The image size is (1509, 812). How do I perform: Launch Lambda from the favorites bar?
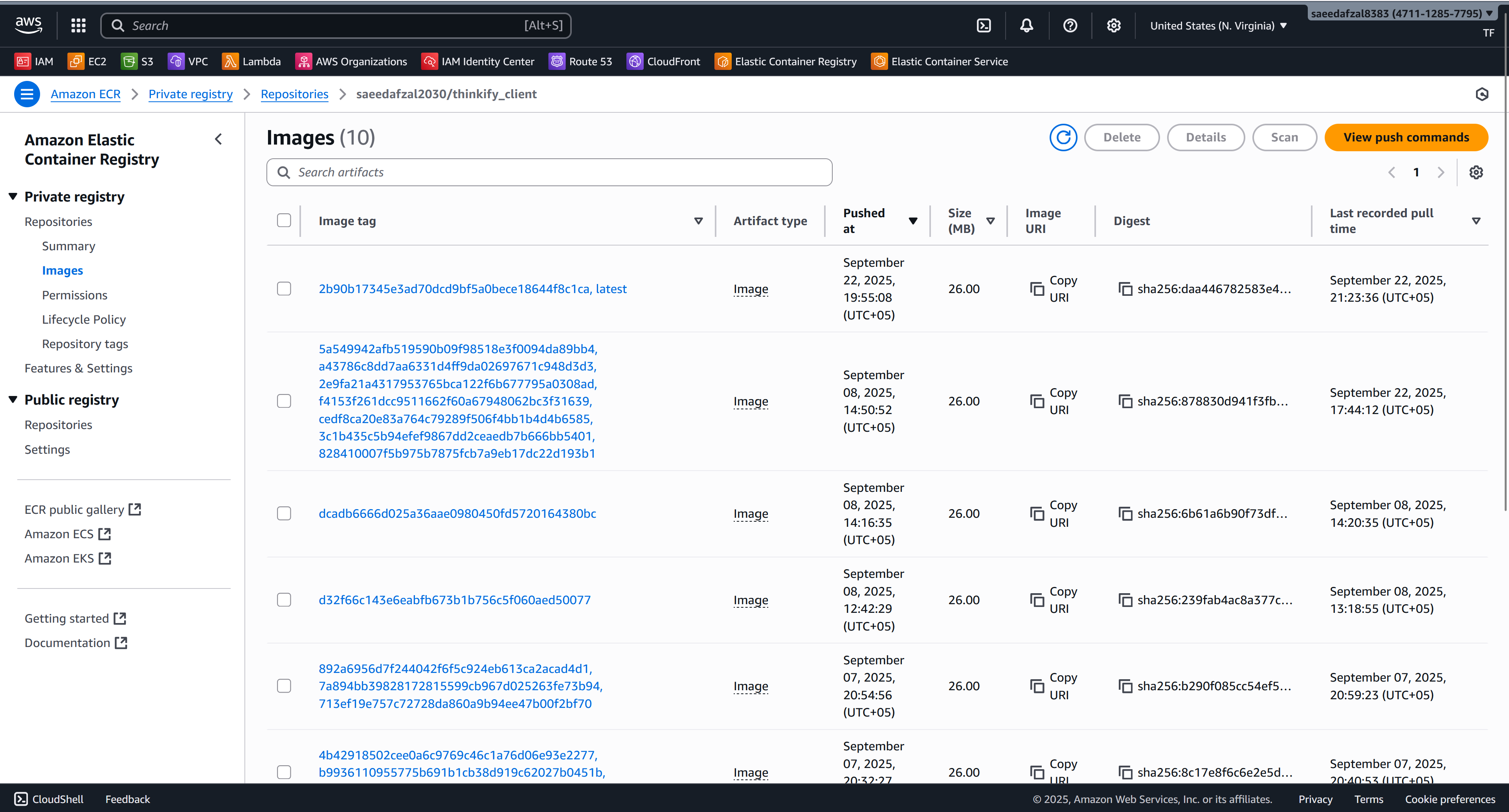tap(251, 61)
